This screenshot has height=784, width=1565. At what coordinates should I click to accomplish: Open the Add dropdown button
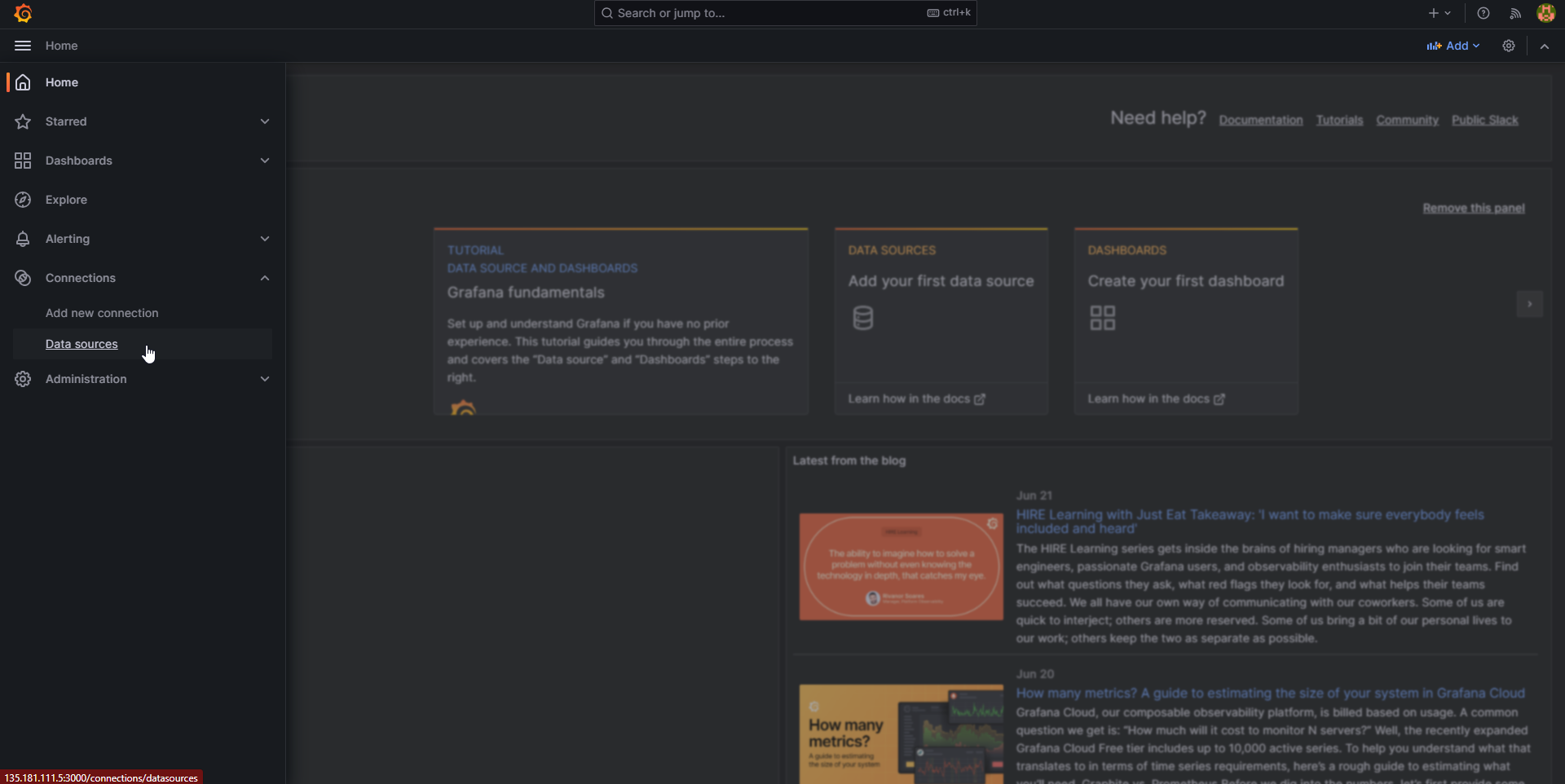1453,46
